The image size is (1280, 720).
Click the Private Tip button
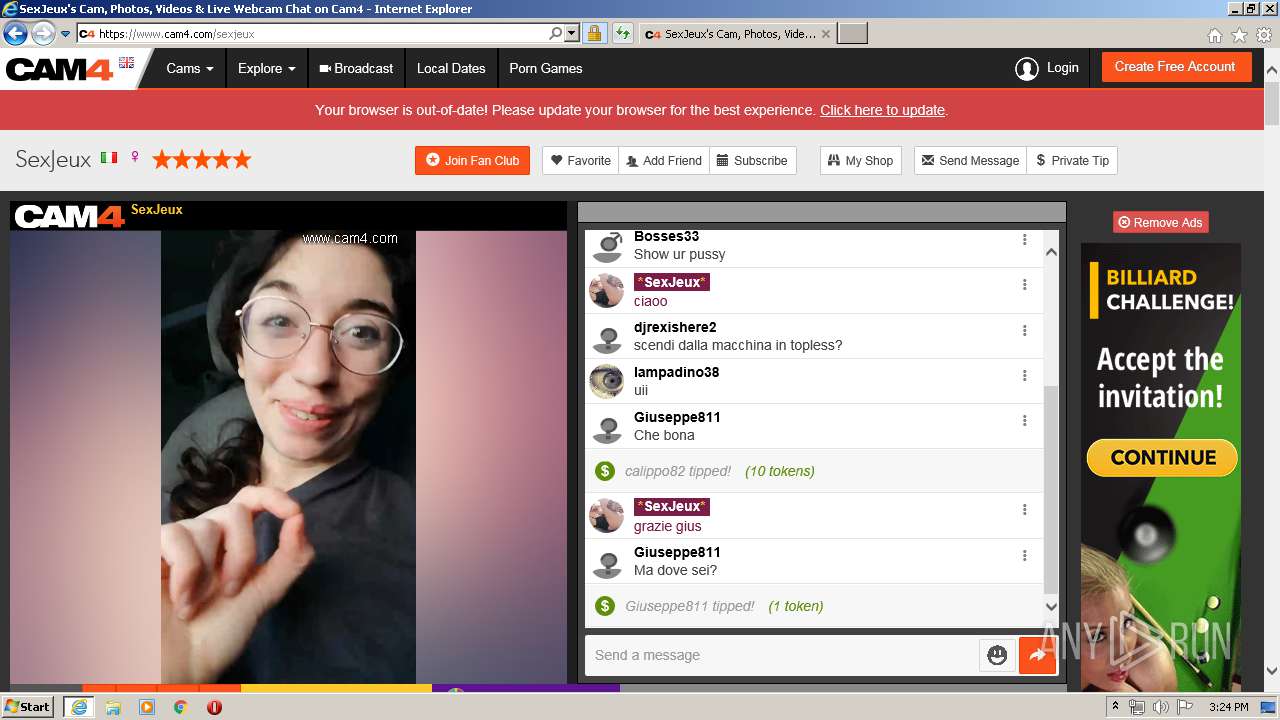click(x=1072, y=160)
